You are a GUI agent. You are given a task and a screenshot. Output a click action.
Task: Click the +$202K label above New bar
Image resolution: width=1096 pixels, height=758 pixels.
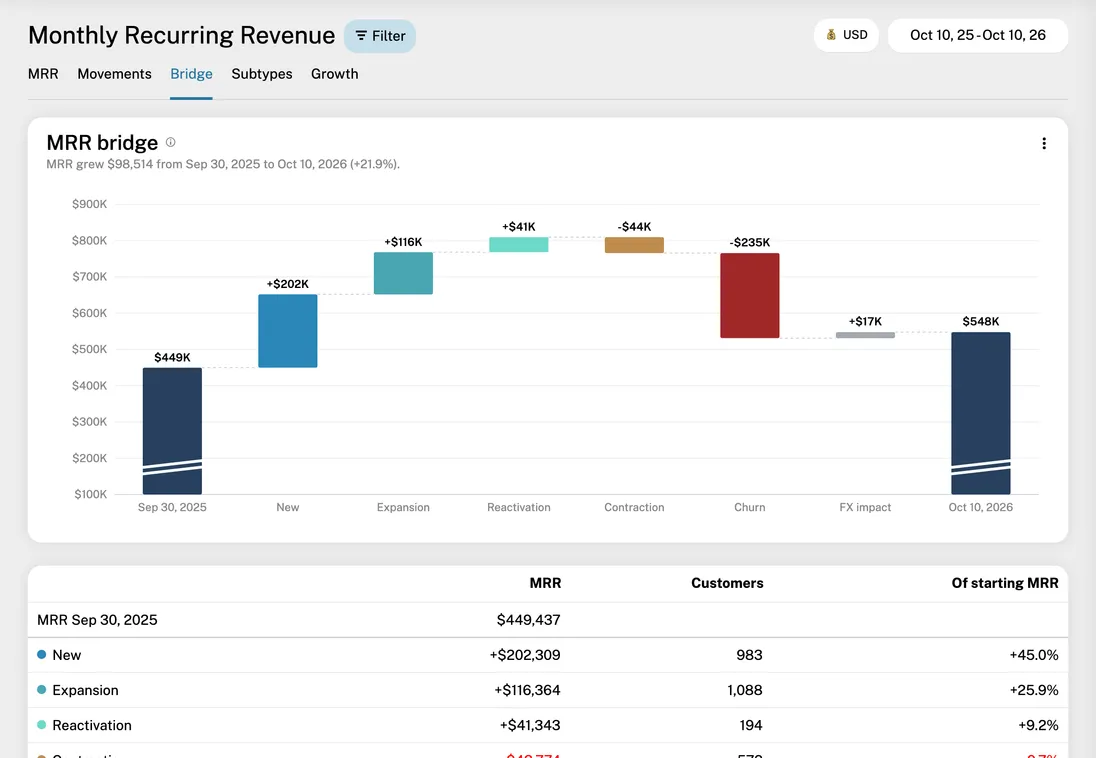pos(287,284)
